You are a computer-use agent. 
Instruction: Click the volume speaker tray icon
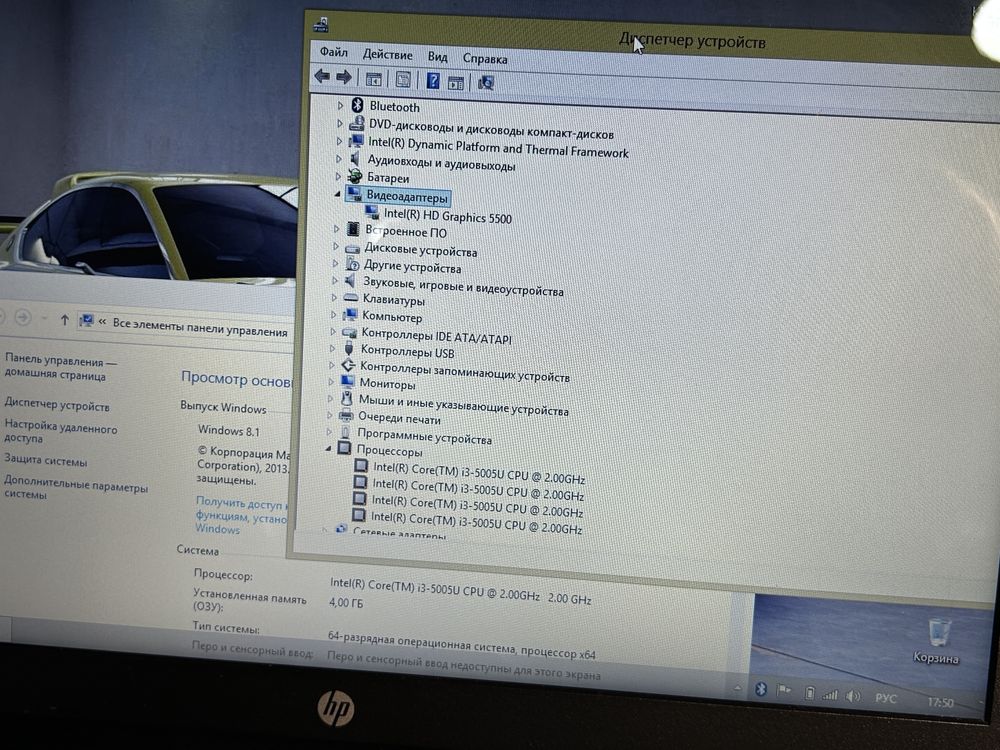pos(853,696)
